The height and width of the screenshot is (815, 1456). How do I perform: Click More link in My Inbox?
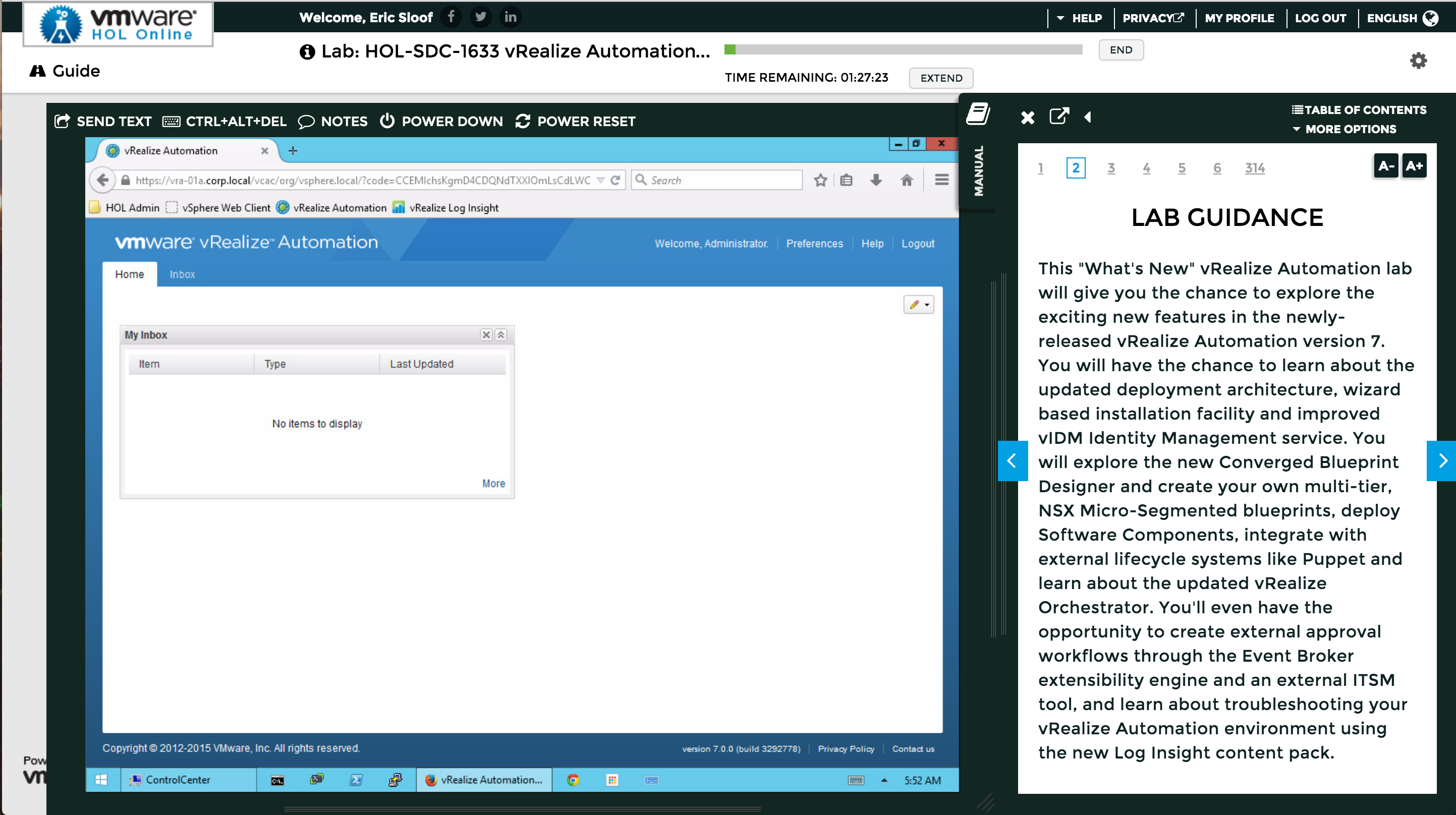pos(493,484)
